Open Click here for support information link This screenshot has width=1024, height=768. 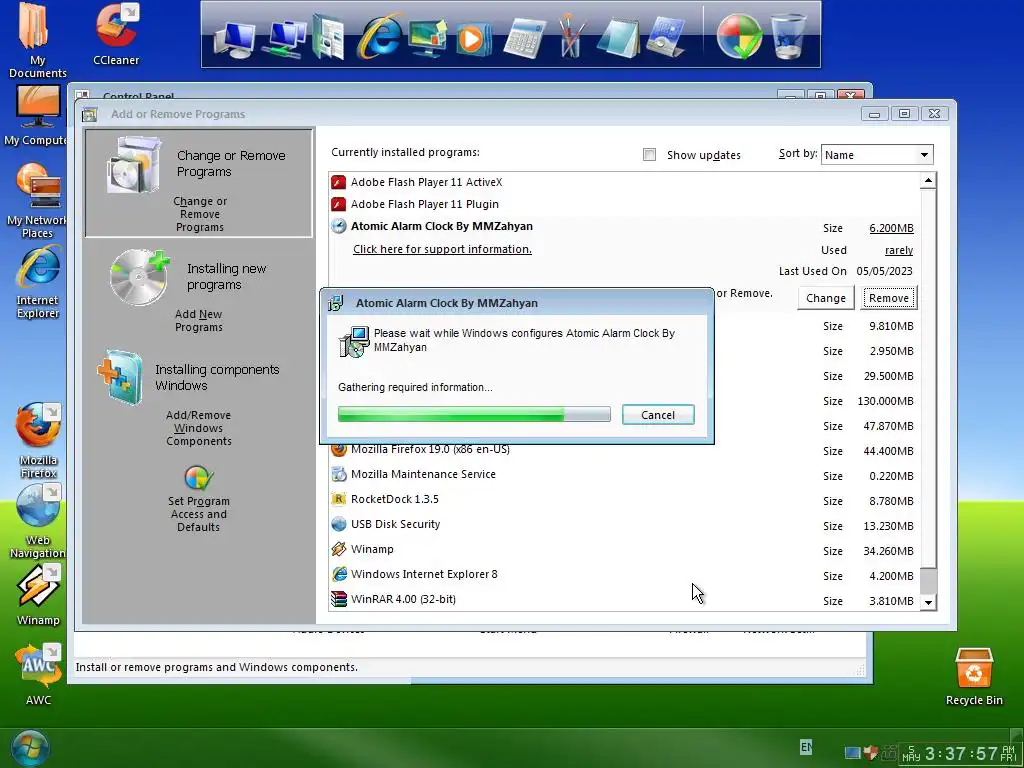click(442, 249)
